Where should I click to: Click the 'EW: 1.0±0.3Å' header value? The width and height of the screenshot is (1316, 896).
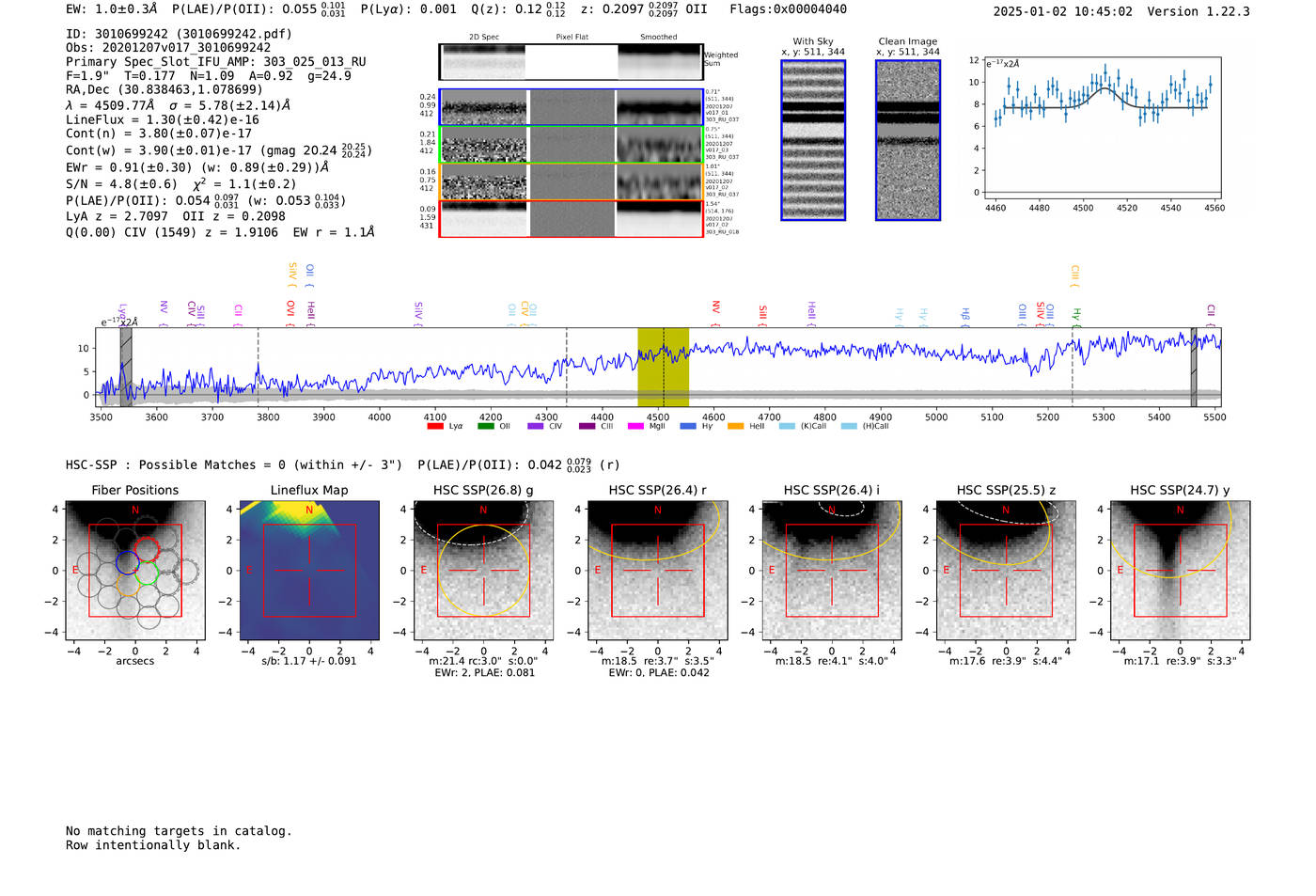(x=112, y=9)
